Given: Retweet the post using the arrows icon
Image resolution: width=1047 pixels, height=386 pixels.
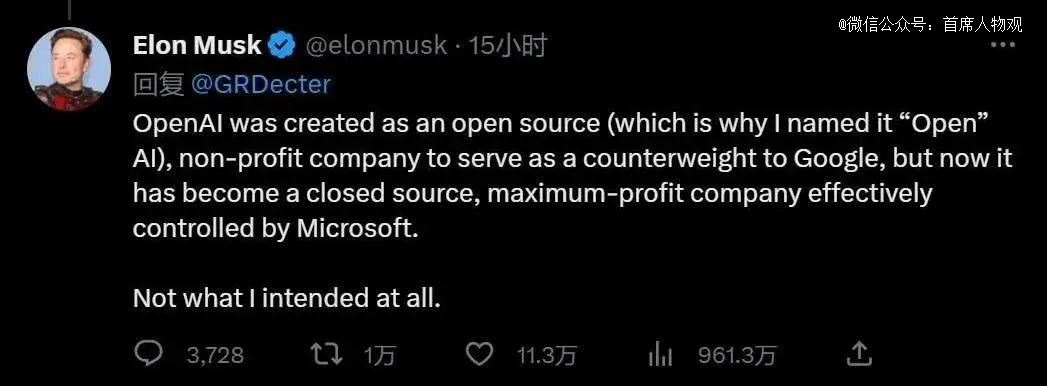Looking at the screenshot, I should 328,354.
